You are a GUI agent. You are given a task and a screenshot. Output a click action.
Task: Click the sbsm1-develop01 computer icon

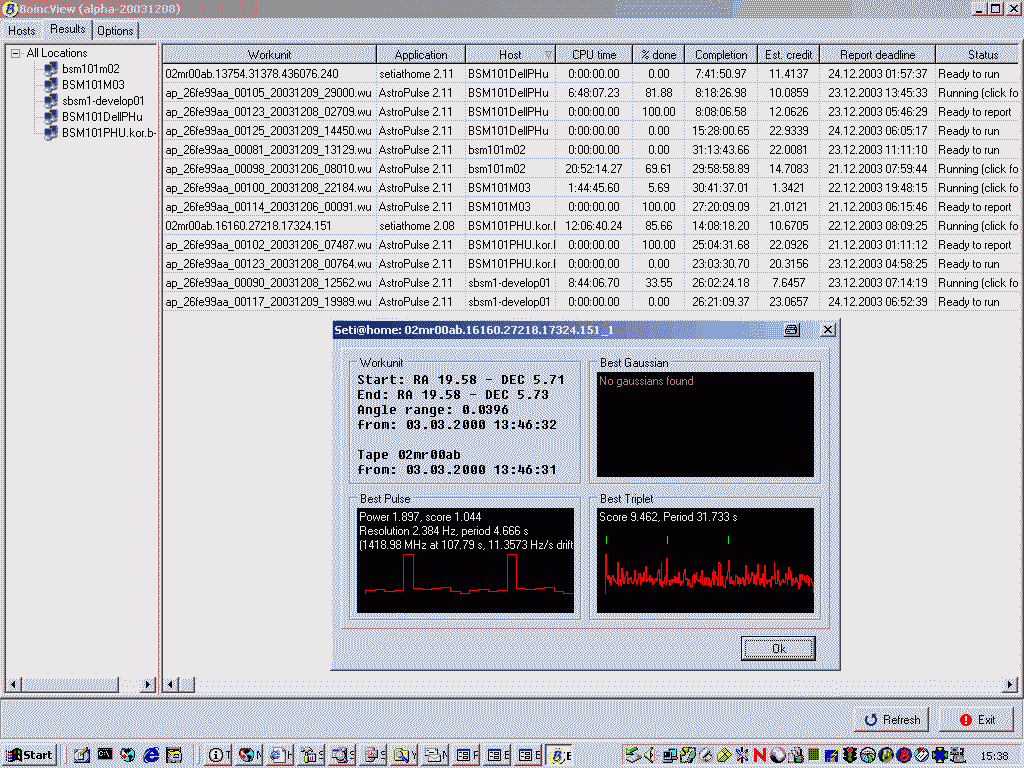50,101
